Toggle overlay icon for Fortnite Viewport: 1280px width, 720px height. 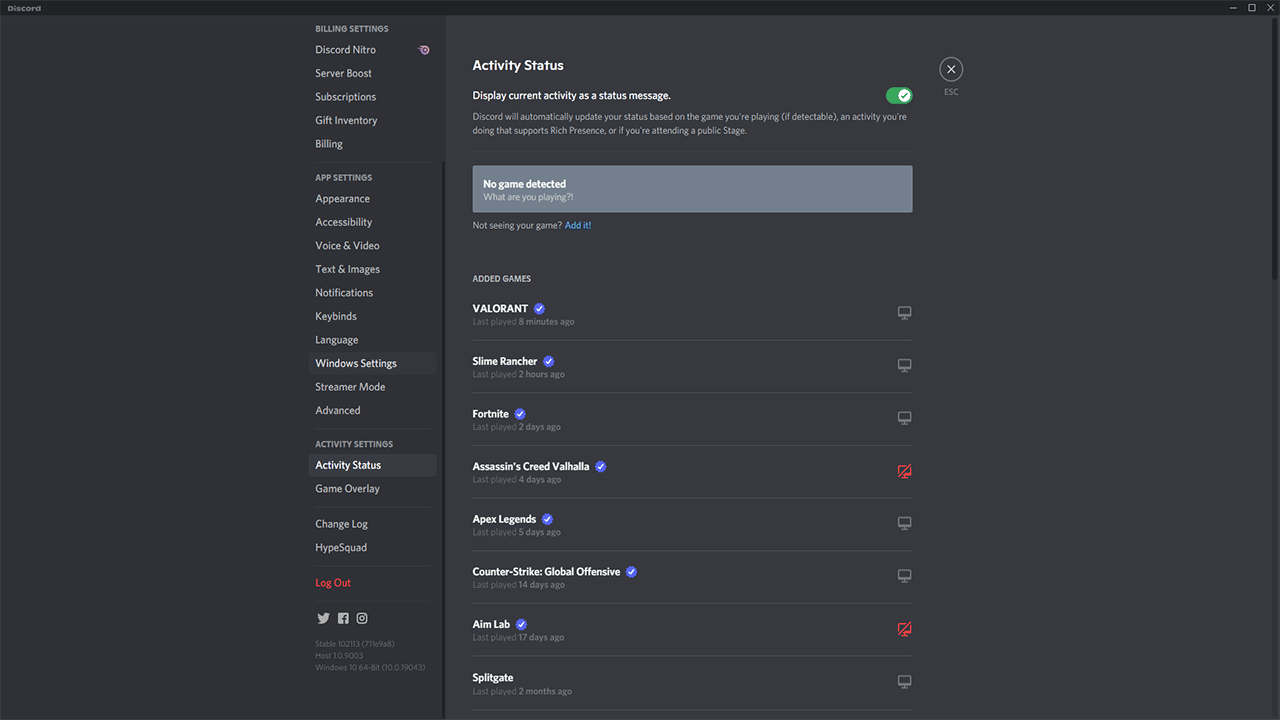(904, 418)
